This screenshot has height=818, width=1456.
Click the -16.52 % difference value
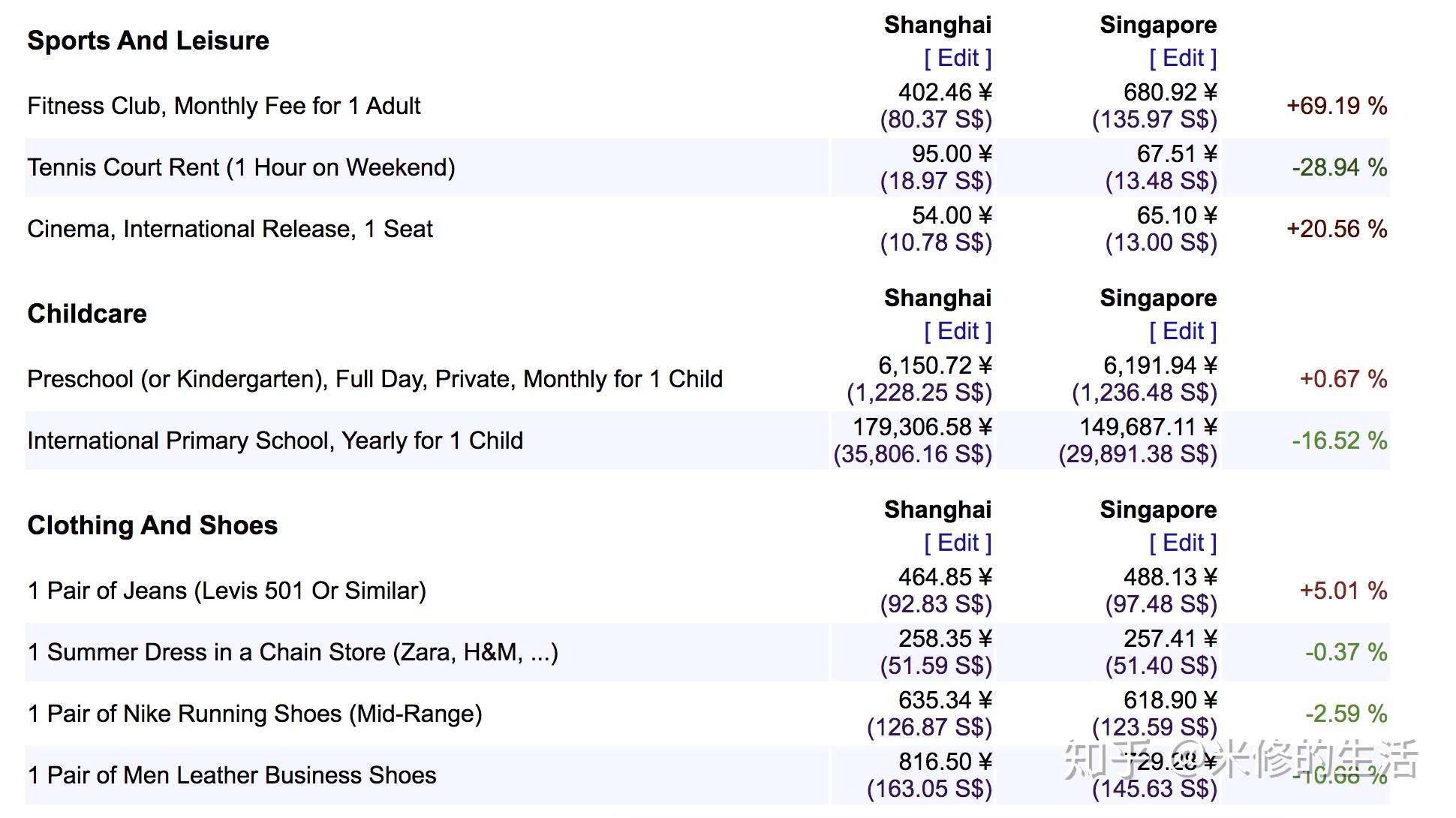coord(1340,441)
